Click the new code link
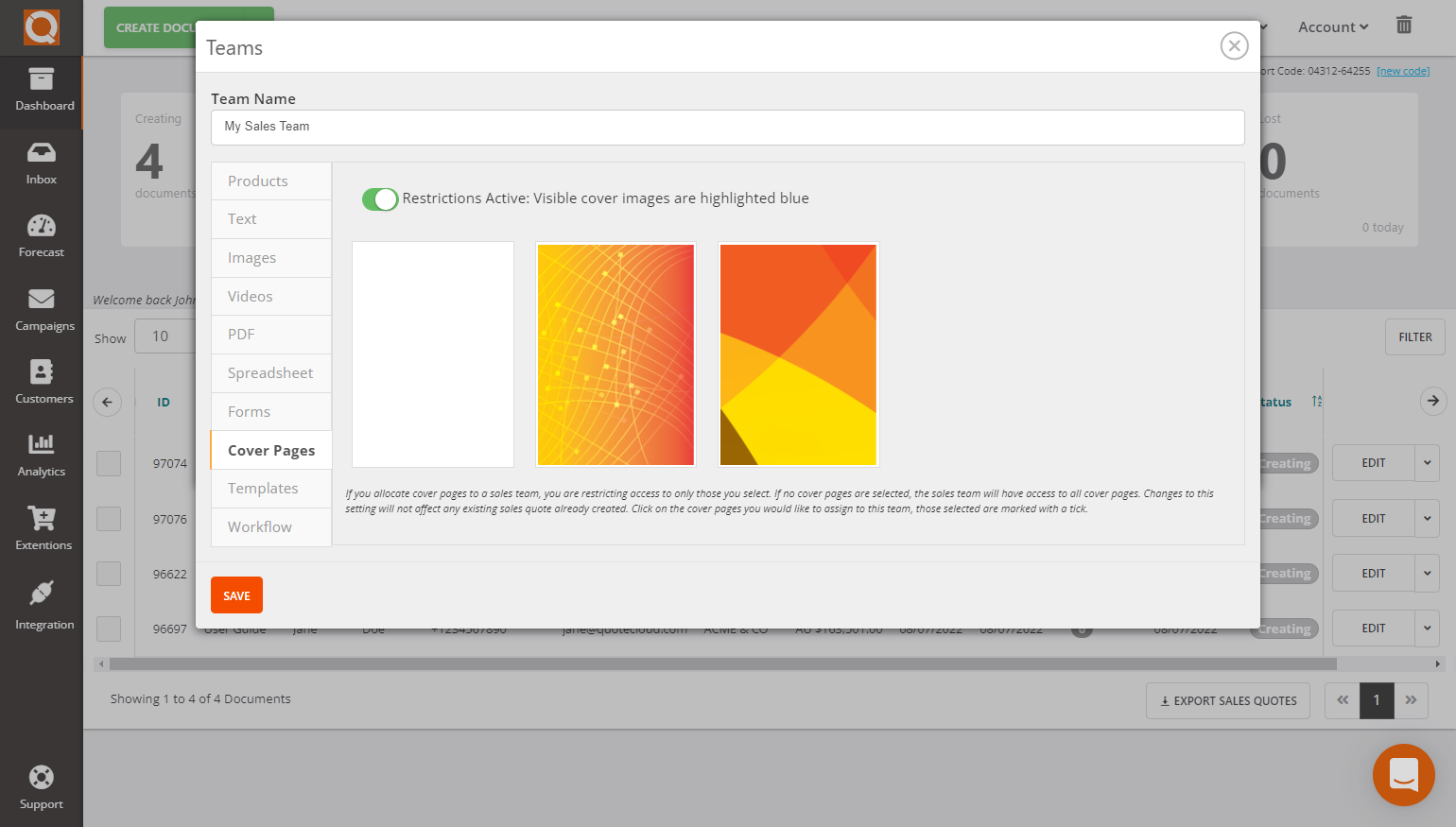1456x827 pixels. [1402, 70]
